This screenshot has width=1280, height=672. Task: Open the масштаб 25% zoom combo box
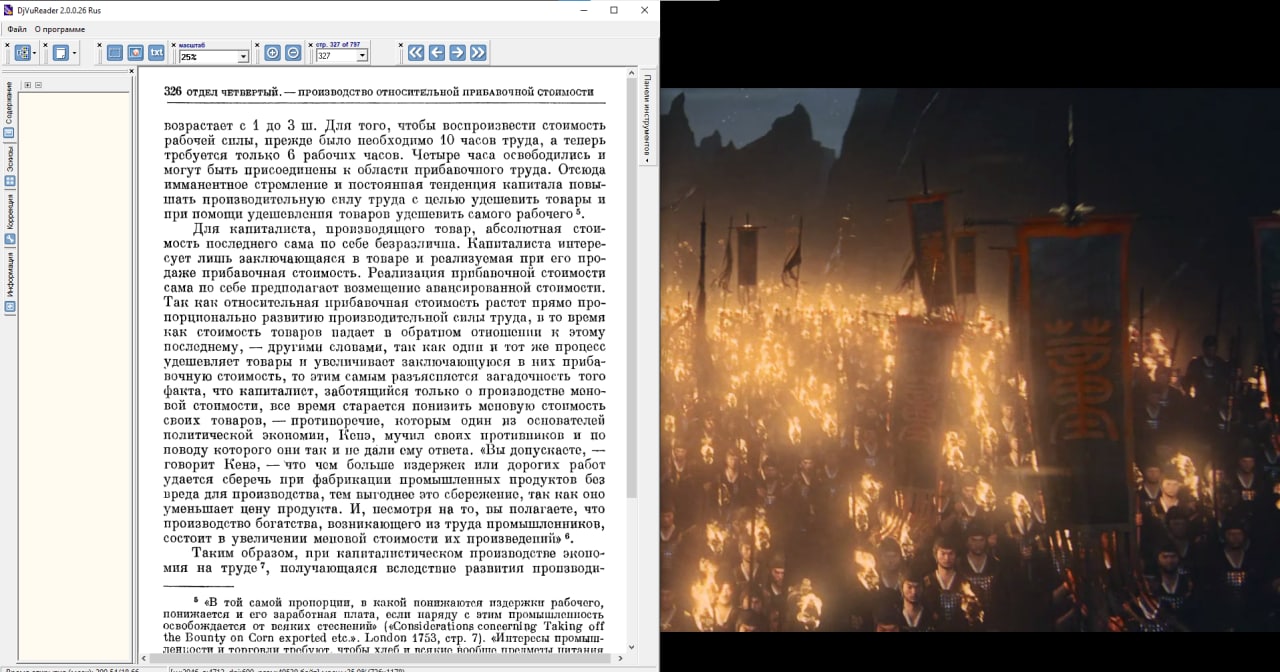(214, 57)
